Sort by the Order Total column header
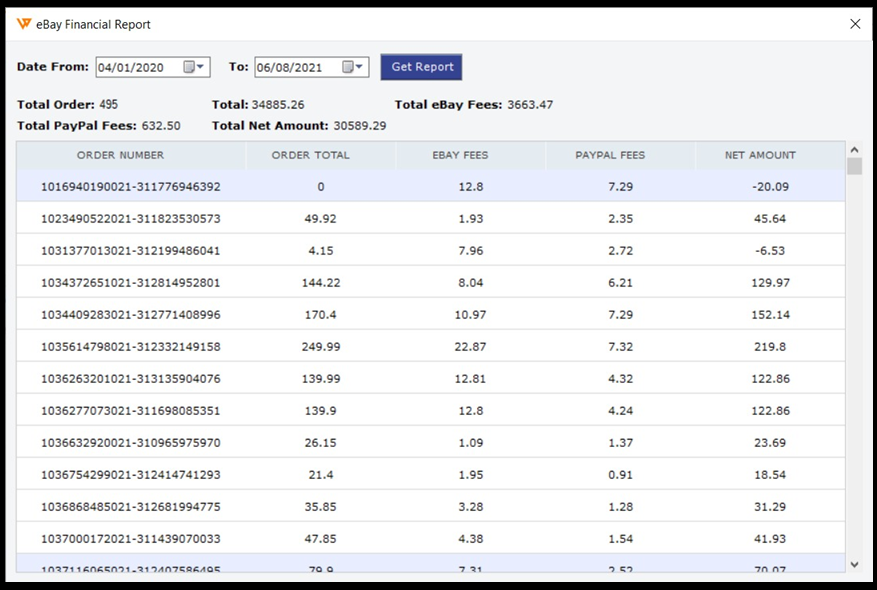The width and height of the screenshot is (877, 590). pos(311,155)
